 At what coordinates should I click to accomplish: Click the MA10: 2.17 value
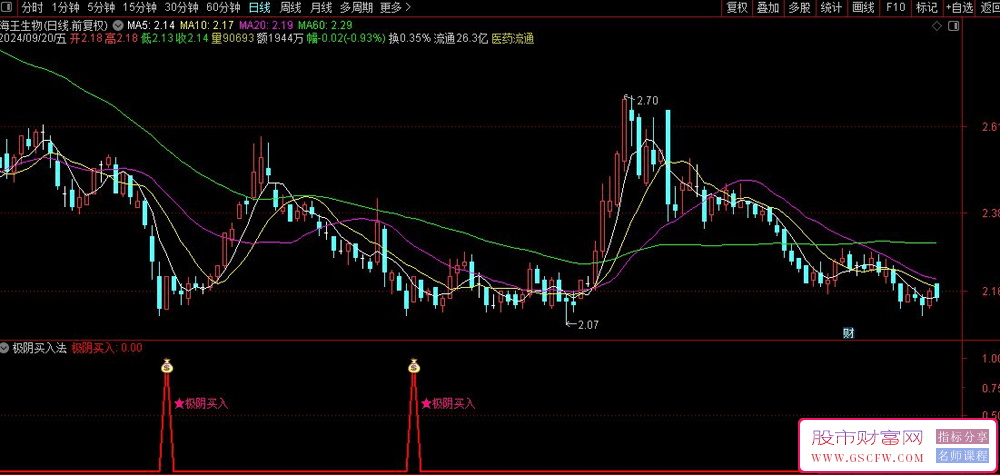coord(207,26)
